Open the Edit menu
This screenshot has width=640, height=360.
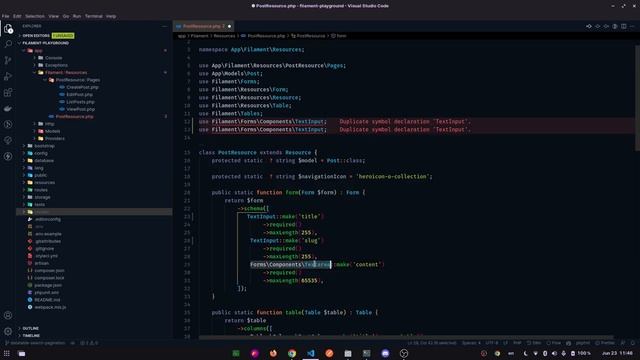[17, 16]
